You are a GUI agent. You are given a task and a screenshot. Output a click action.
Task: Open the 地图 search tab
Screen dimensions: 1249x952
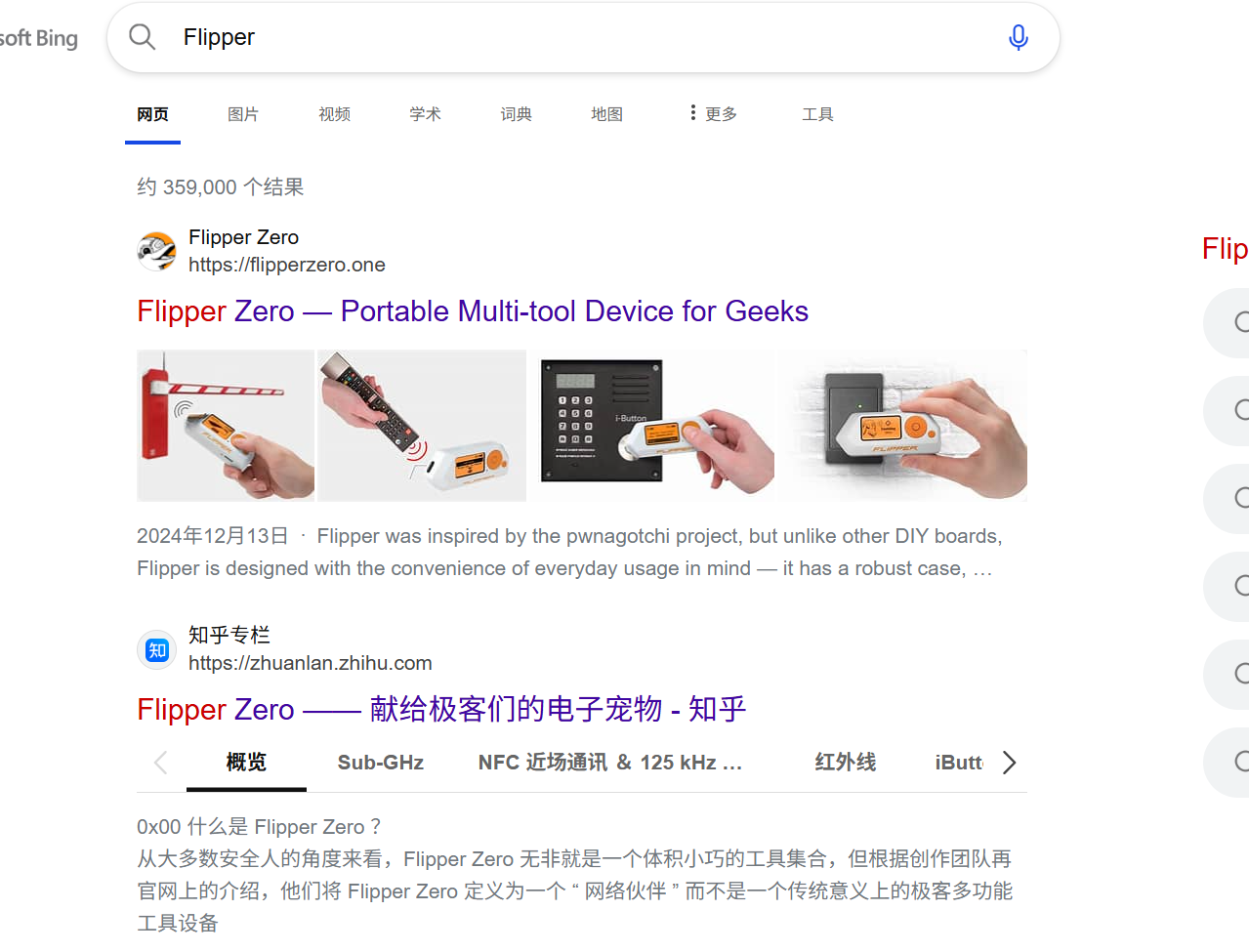(606, 114)
